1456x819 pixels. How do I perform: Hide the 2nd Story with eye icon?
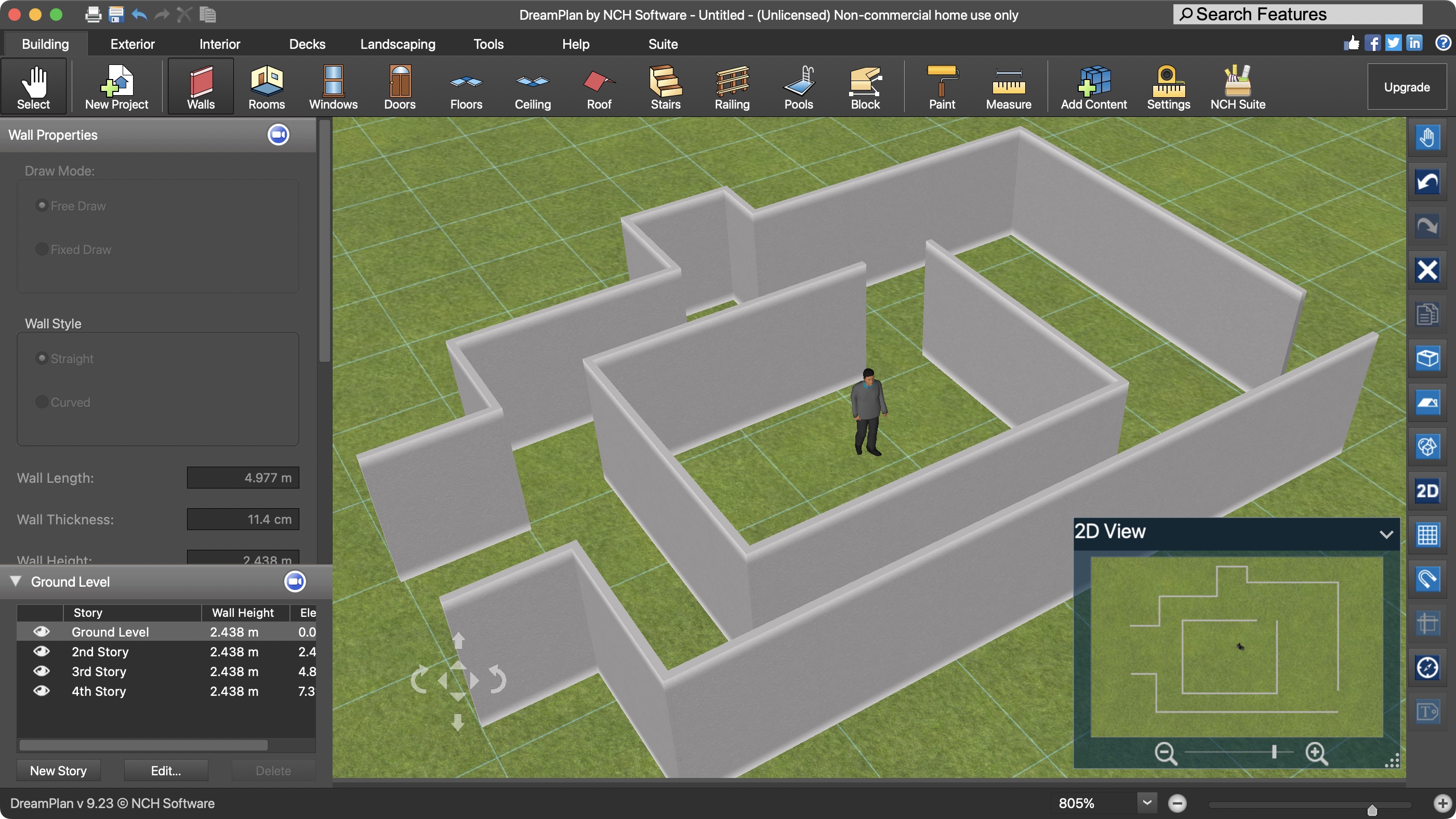tap(41, 651)
